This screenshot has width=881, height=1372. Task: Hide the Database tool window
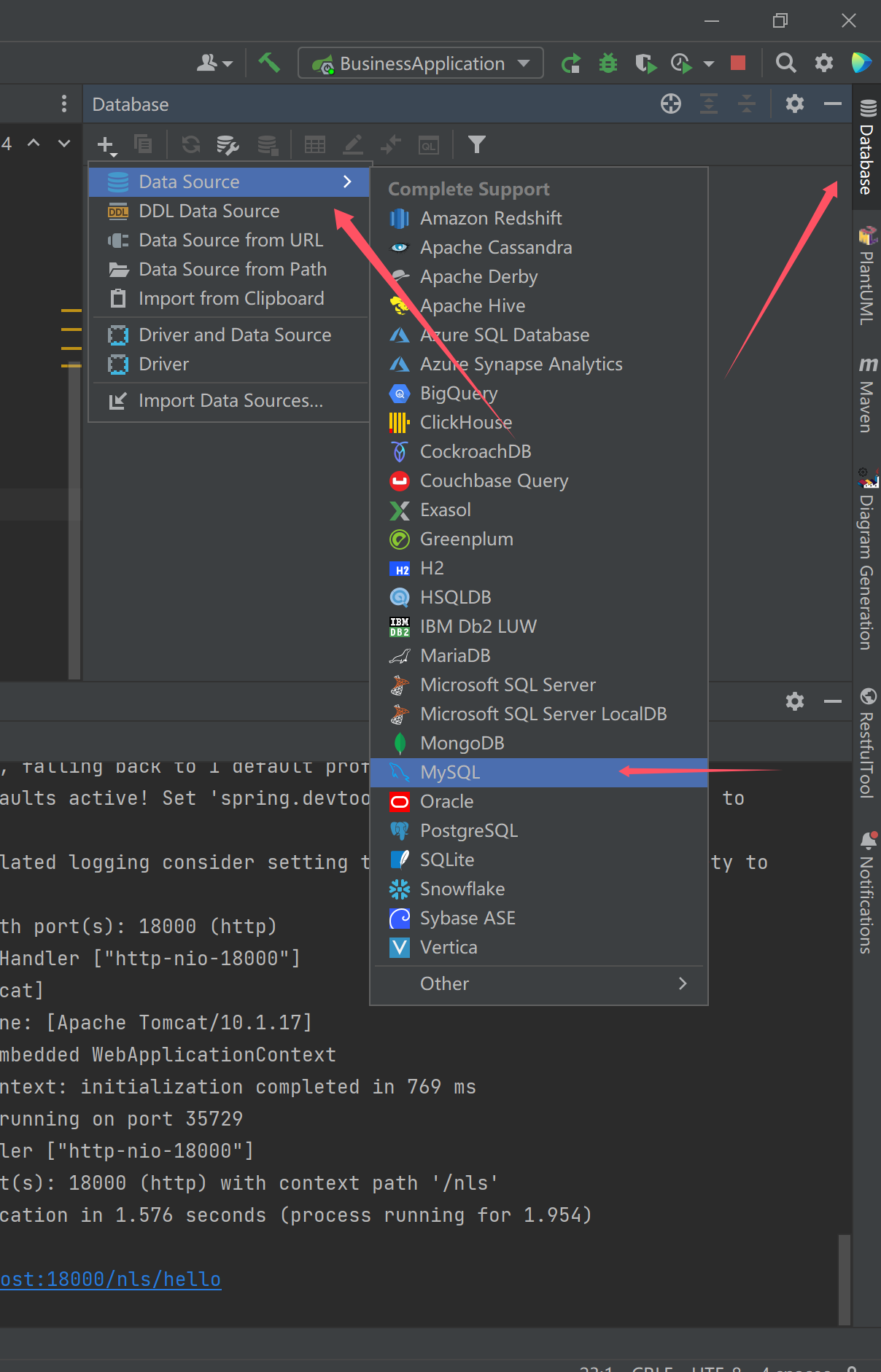833,104
